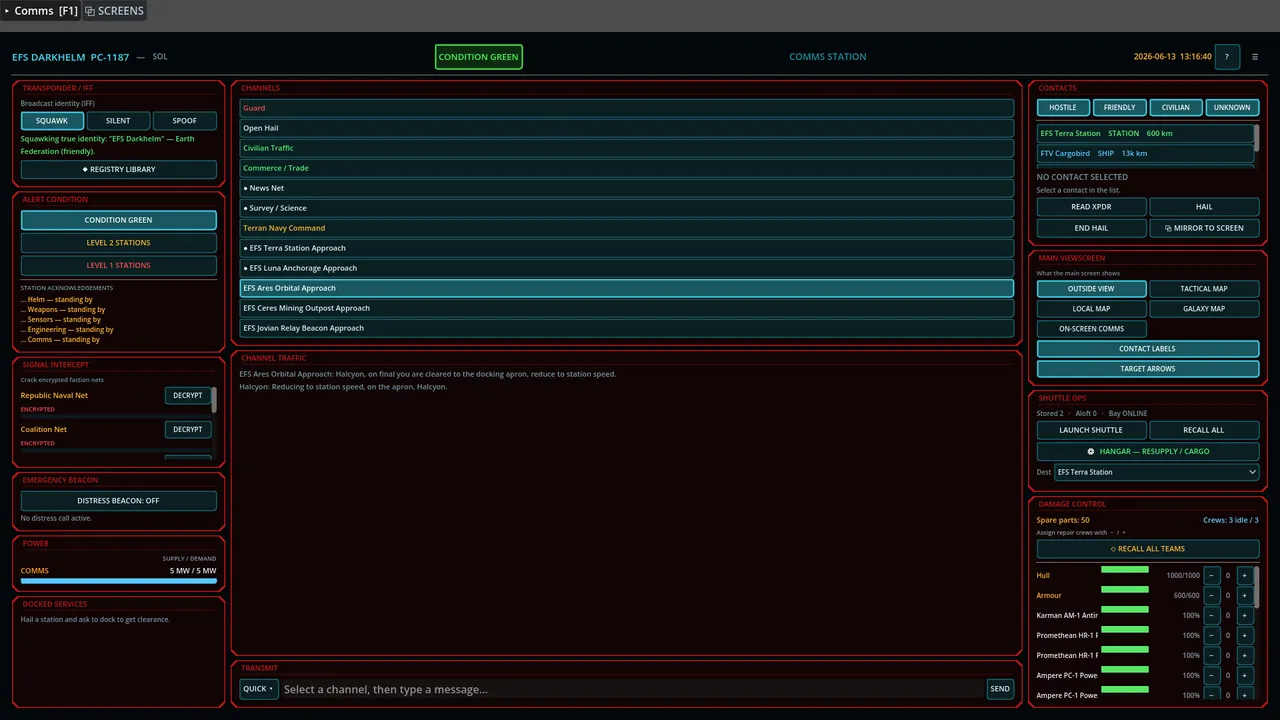Recall all damage control teams
1280x720 pixels.
pos(1148,549)
